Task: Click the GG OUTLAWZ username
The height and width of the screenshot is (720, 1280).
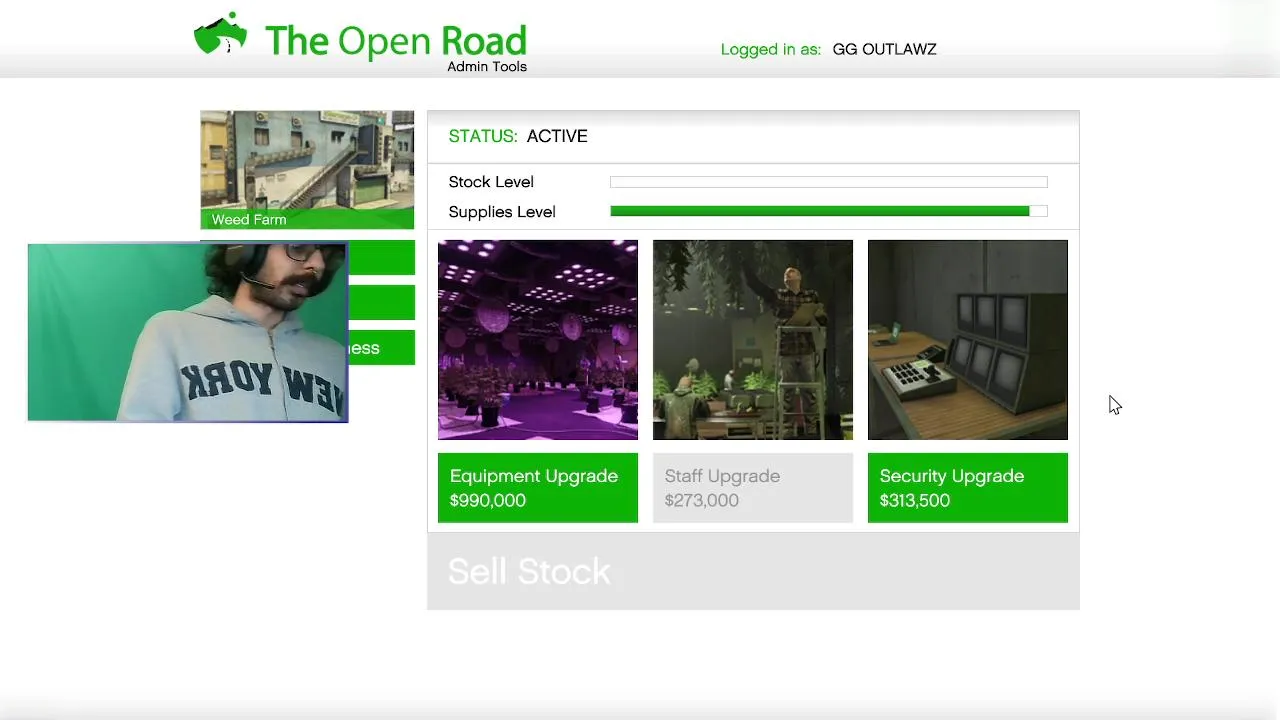Action: [885, 49]
